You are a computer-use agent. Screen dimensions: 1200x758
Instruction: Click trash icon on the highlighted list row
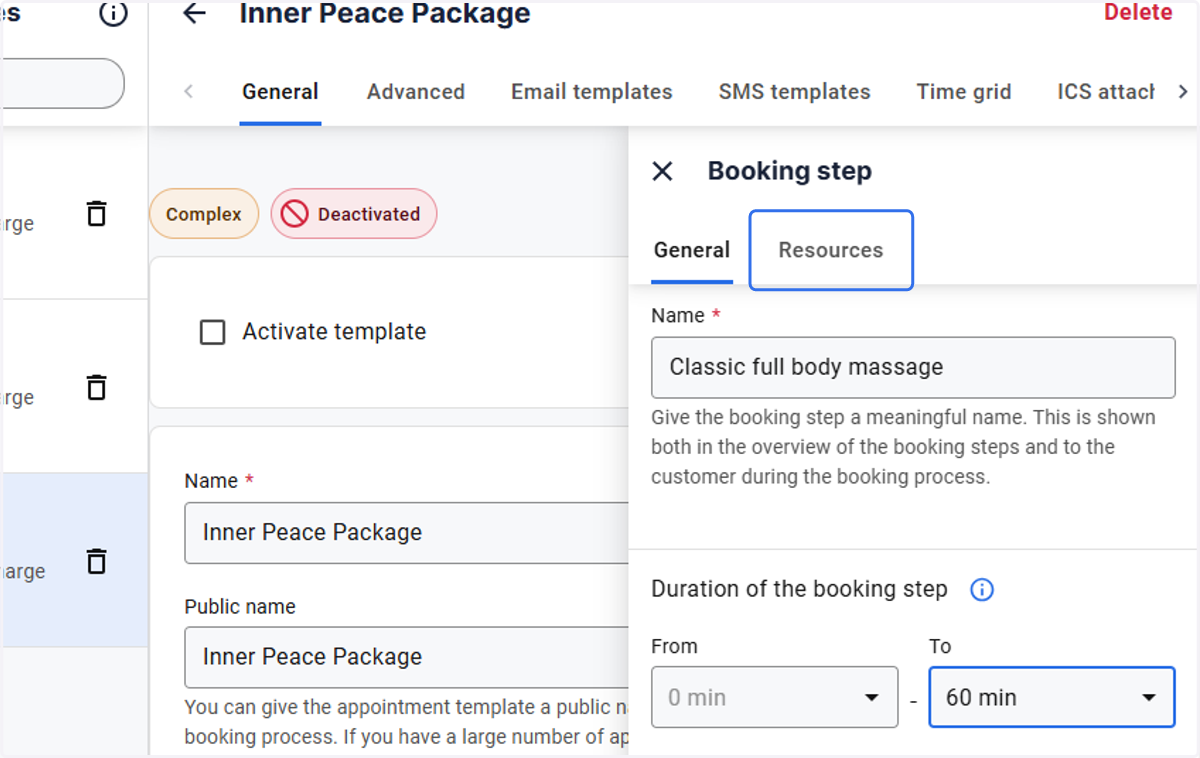pos(96,561)
